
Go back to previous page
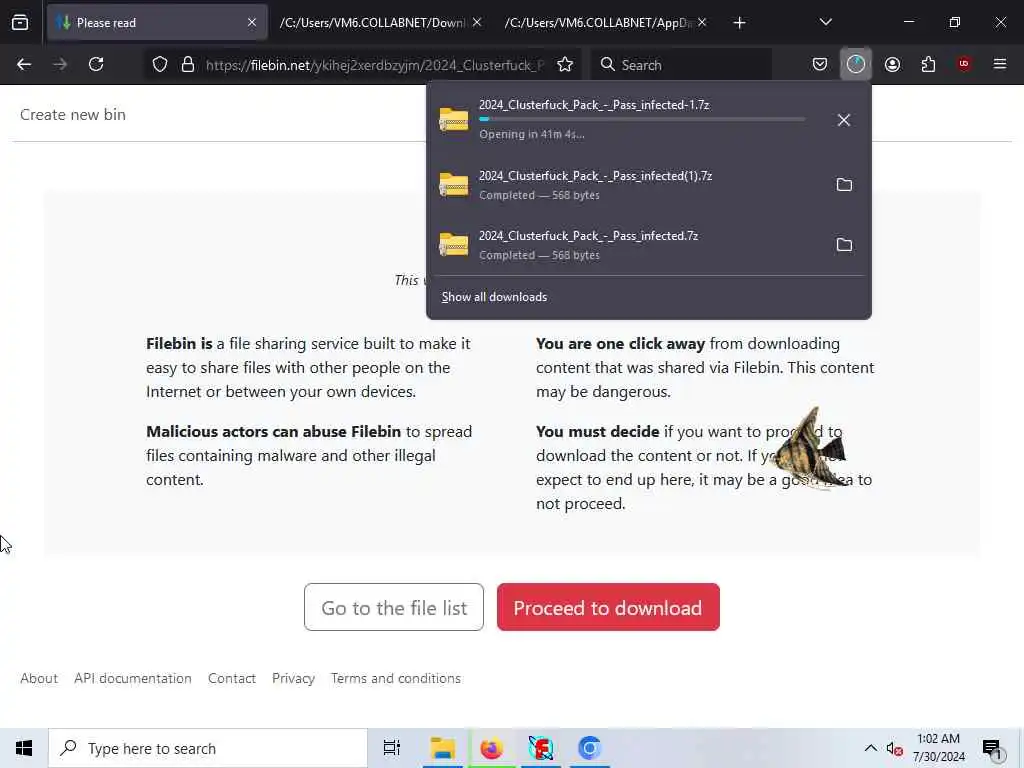click(24, 65)
